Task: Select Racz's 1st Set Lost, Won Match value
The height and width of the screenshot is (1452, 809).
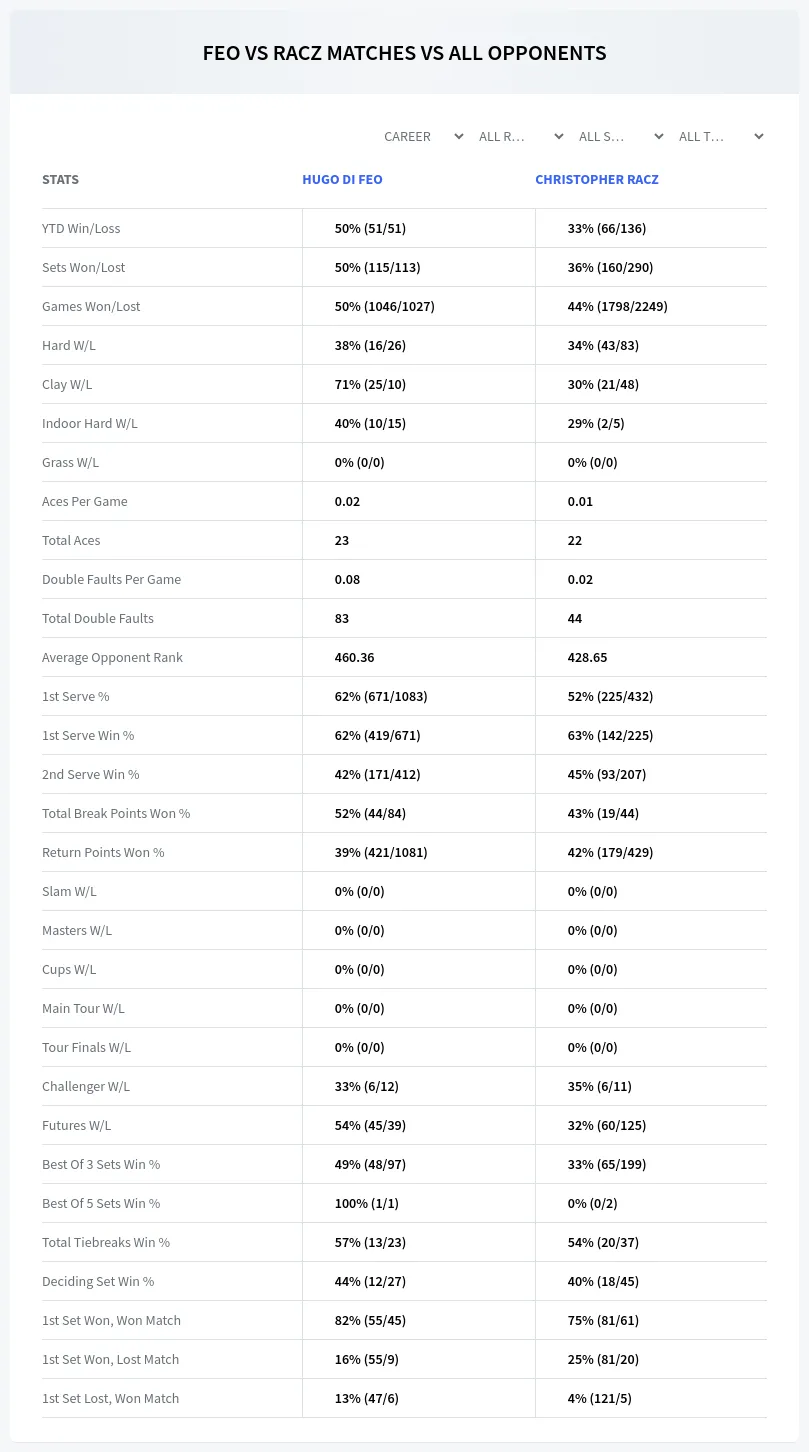Action: [x=599, y=1398]
